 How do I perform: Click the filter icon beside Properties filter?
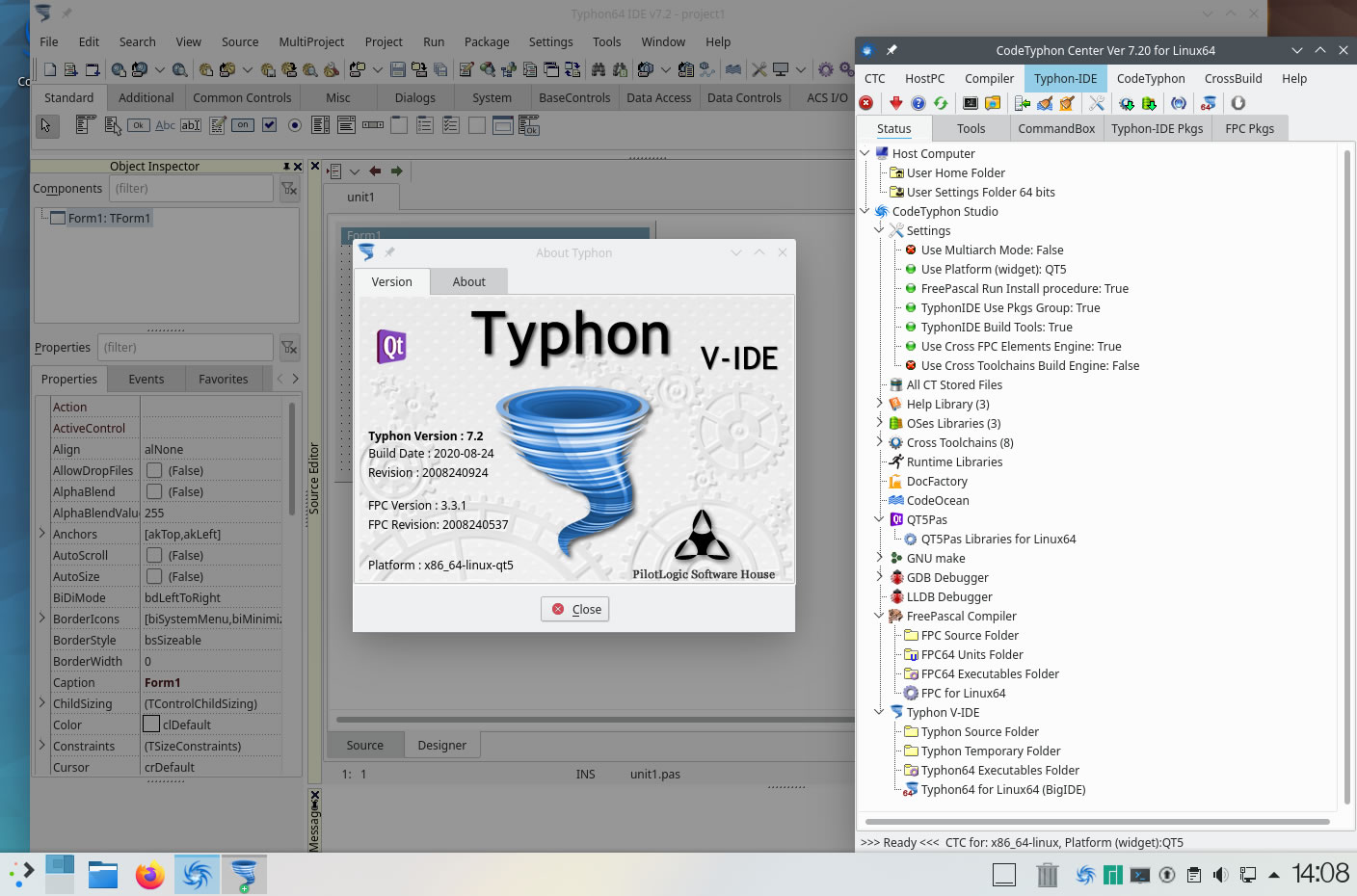pyautogui.click(x=289, y=348)
